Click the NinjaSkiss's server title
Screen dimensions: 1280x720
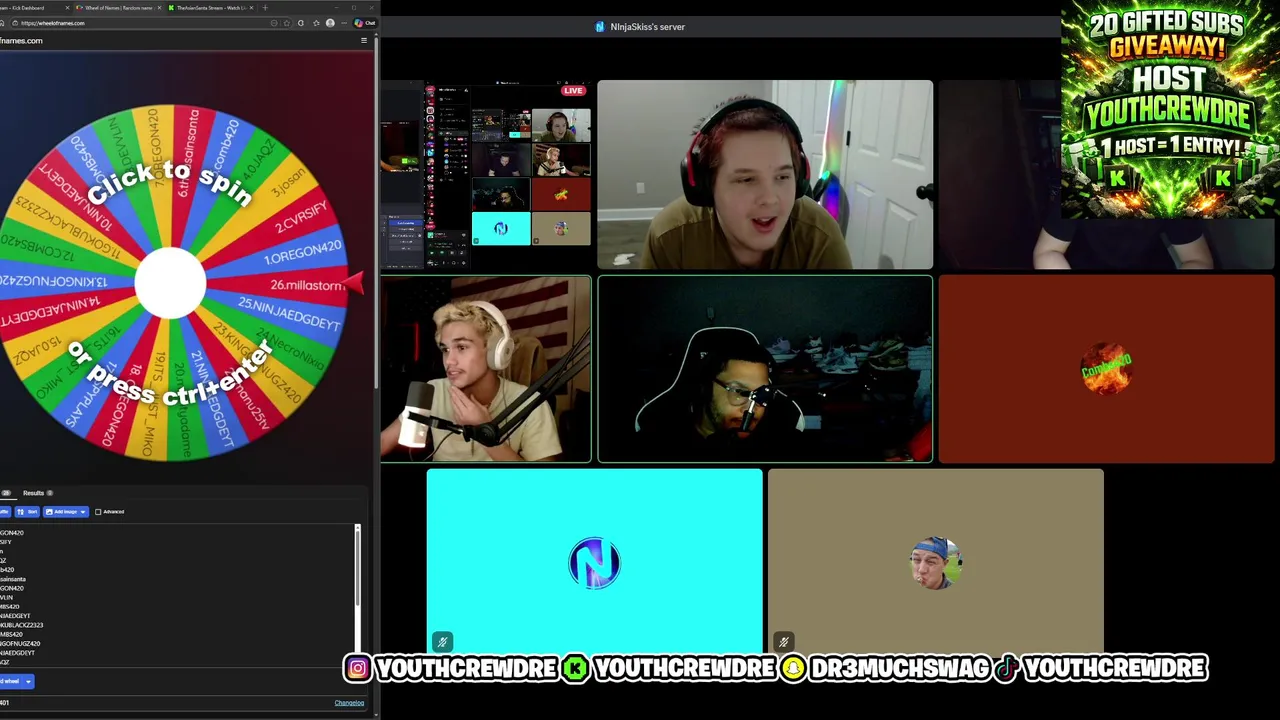(647, 27)
